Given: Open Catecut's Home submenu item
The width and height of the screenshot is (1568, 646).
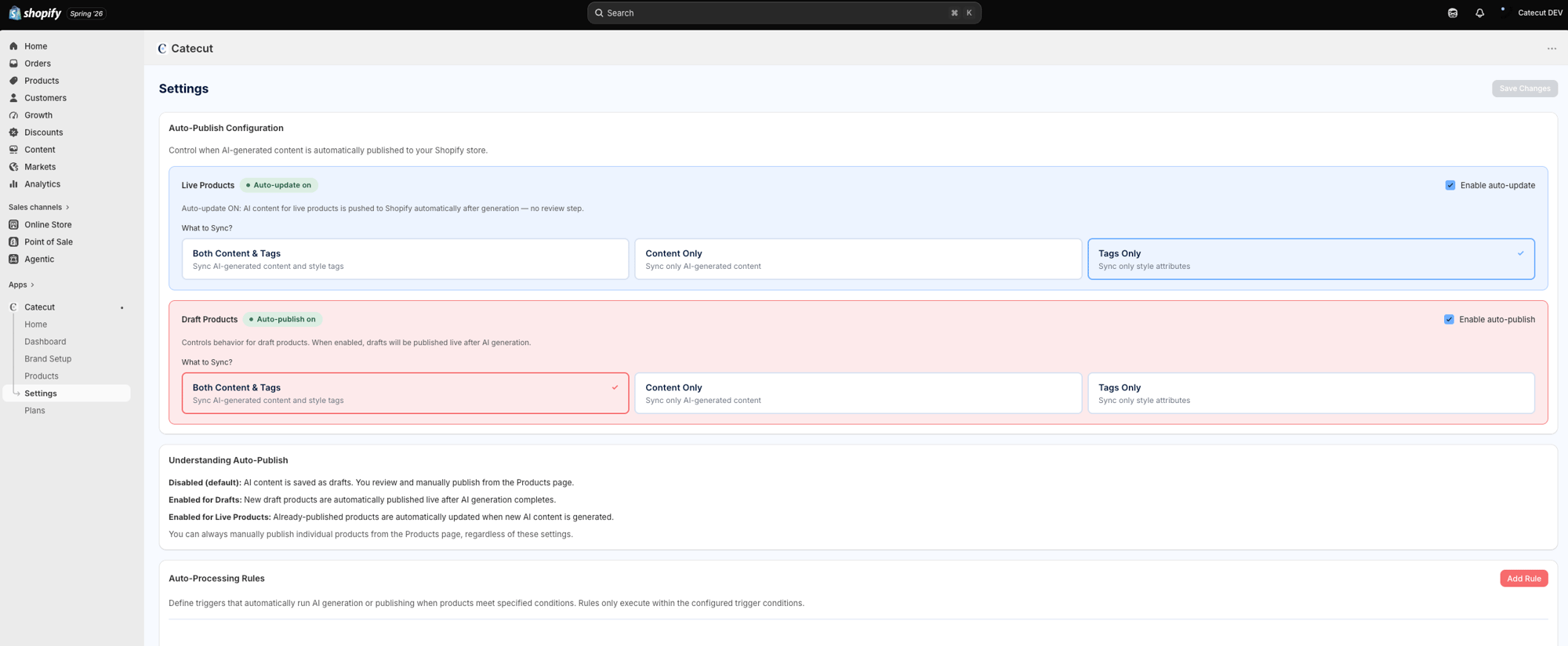Looking at the screenshot, I should pyautogui.click(x=35, y=325).
